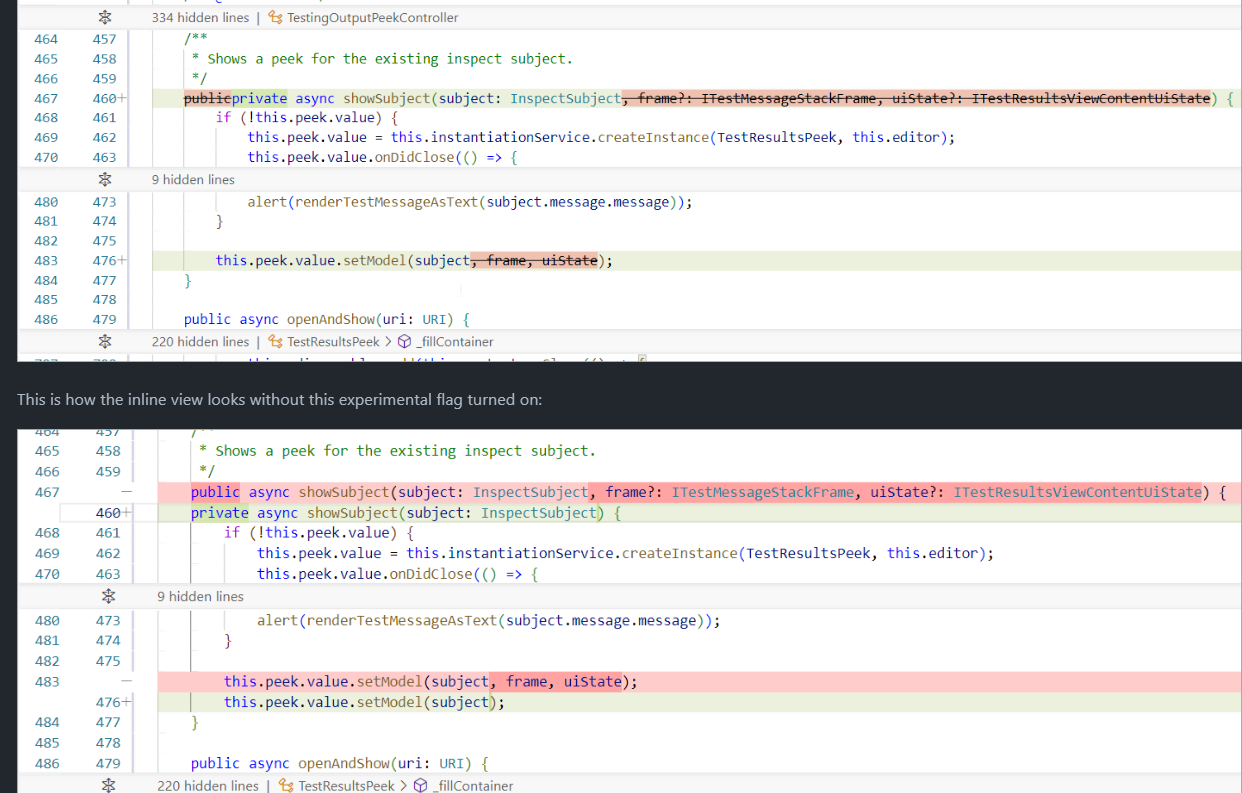Click the class icon beside TestingOutputPeekController
This screenshot has height=793, width=1242.
pos(276,18)
